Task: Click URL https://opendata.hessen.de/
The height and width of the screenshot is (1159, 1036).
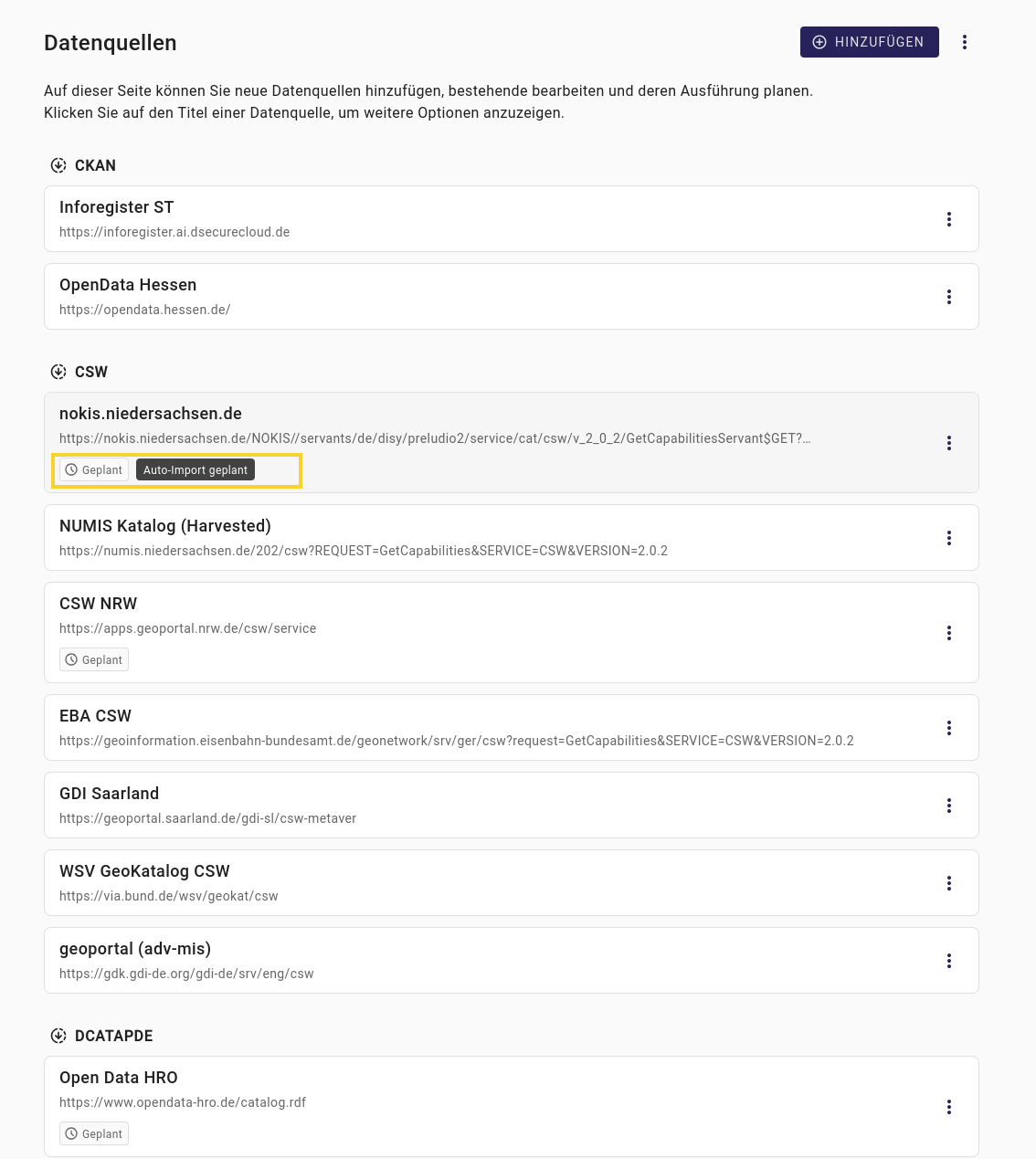Action: [144, 310]
